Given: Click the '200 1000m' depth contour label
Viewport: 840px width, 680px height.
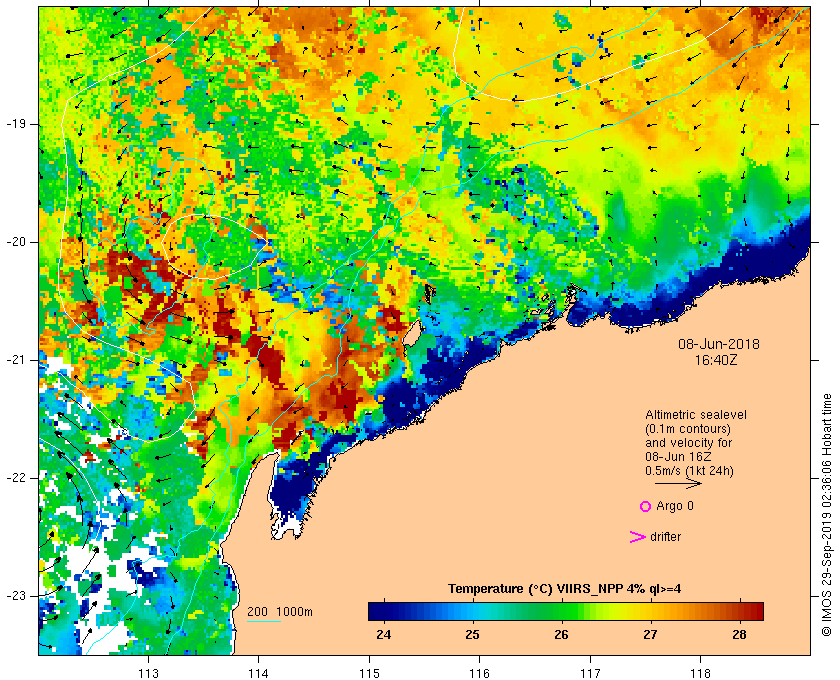Looking at the screenshot, I should point(280,612).
